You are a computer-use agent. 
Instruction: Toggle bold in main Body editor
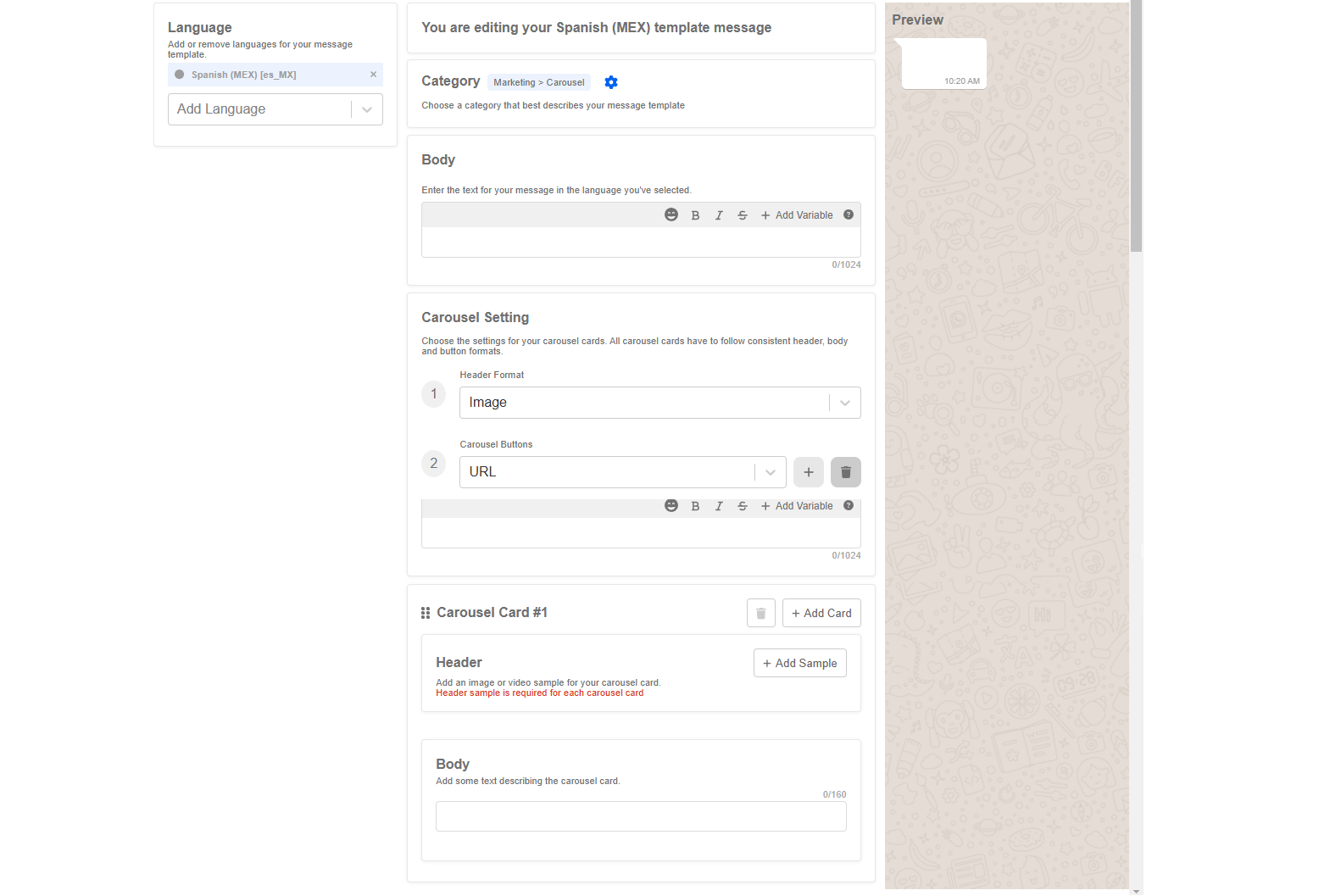[x=695, y=215]
